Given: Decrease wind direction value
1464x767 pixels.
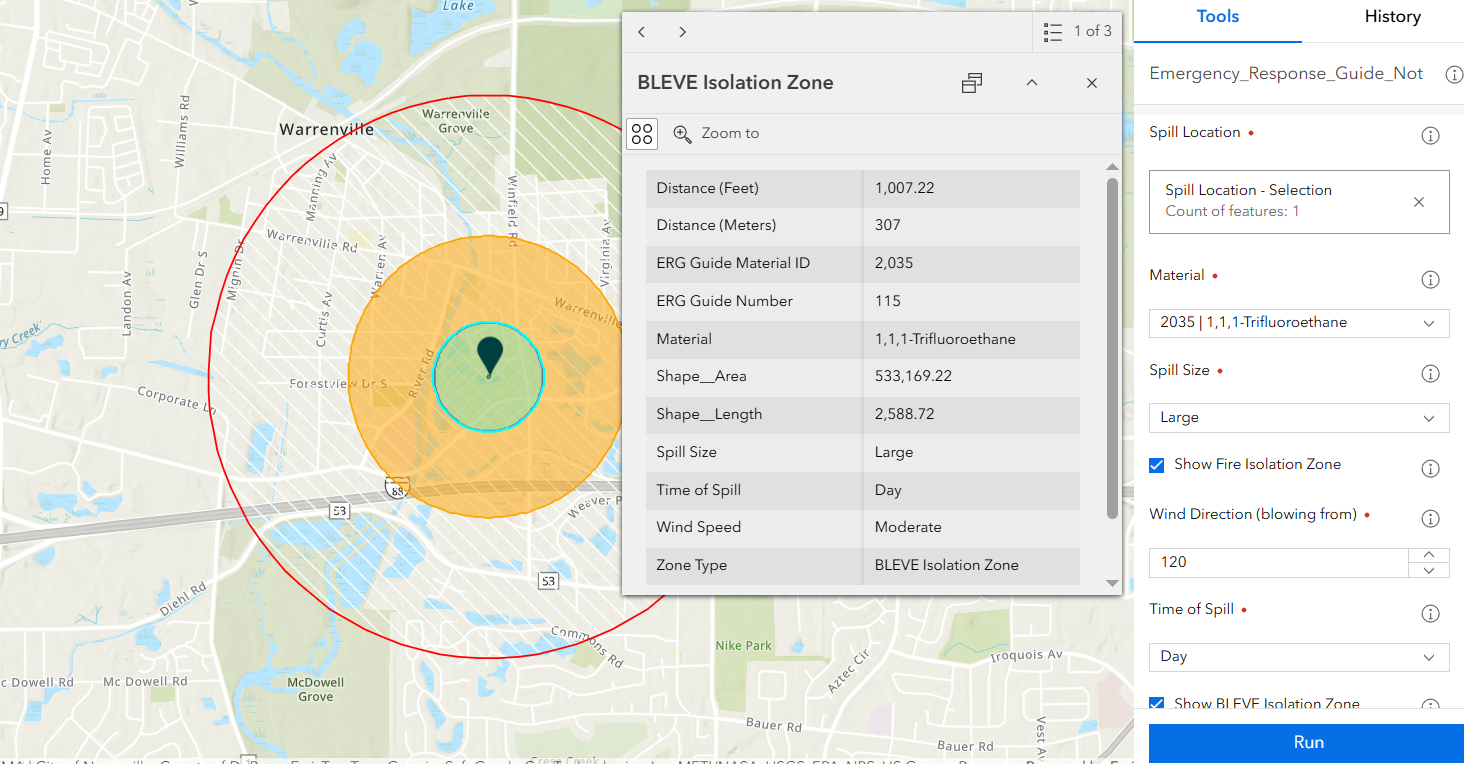Looking at the screenshot, I should pyautogui.click(x=1429, y=570).
